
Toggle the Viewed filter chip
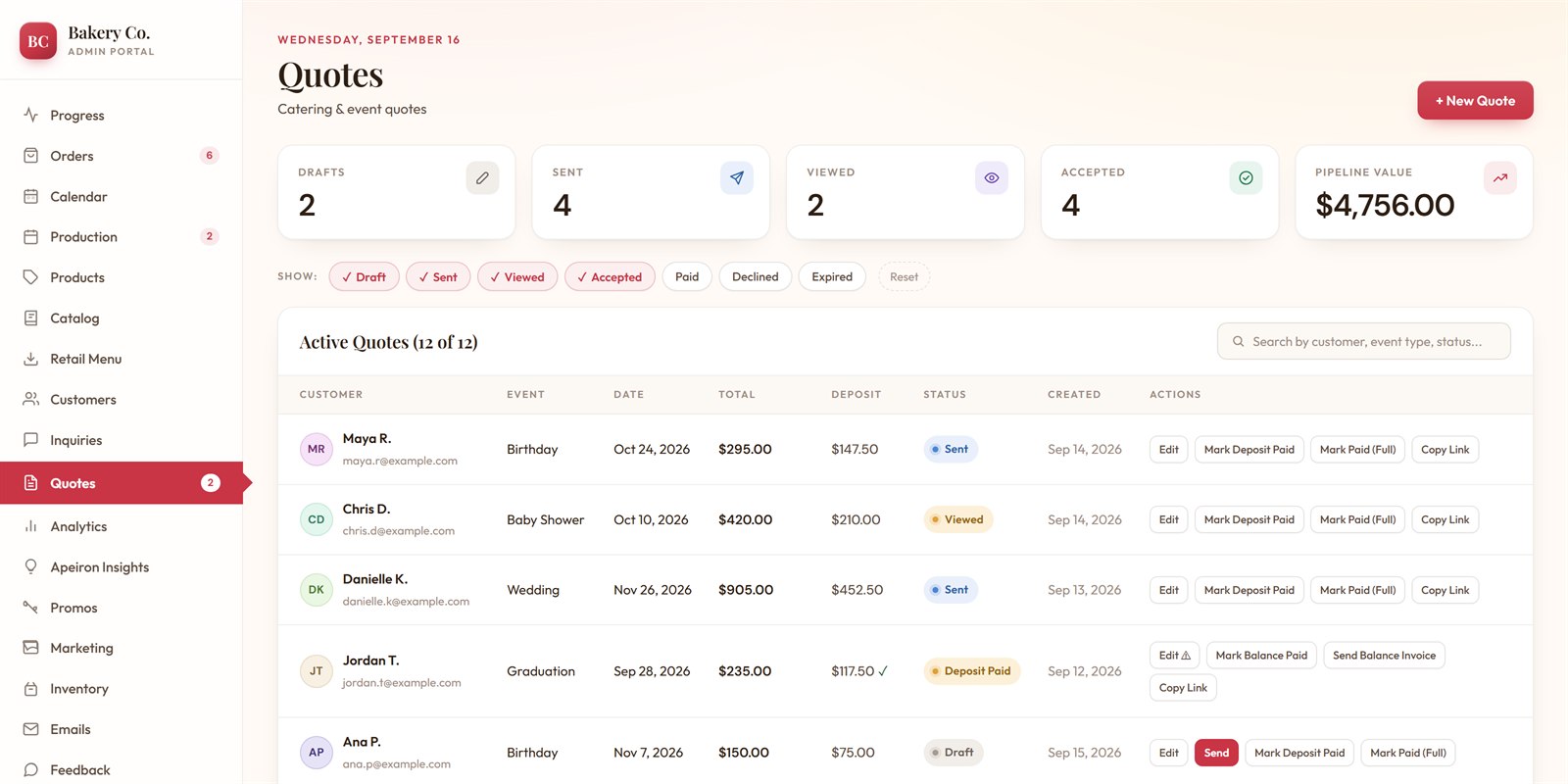(517, 276)
